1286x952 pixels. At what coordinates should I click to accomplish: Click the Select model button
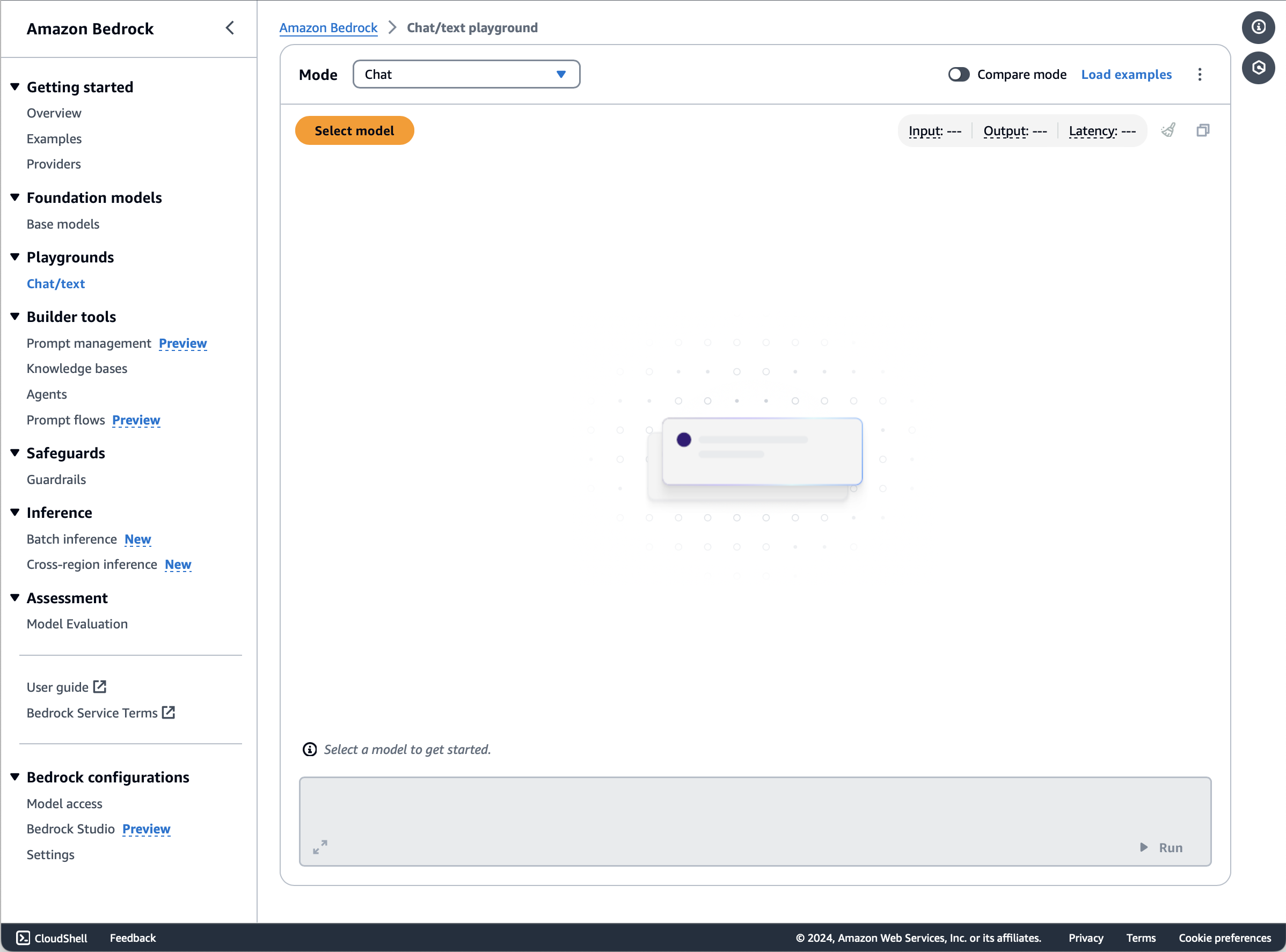point(354,130)
